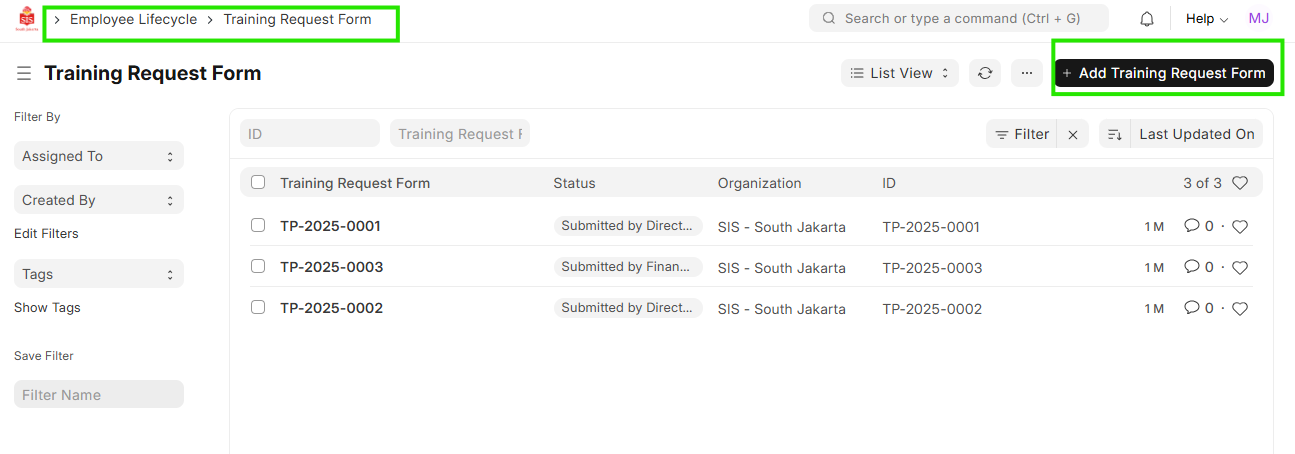
Task: Tick the select-all header checkbox
Action: (258, 183)
